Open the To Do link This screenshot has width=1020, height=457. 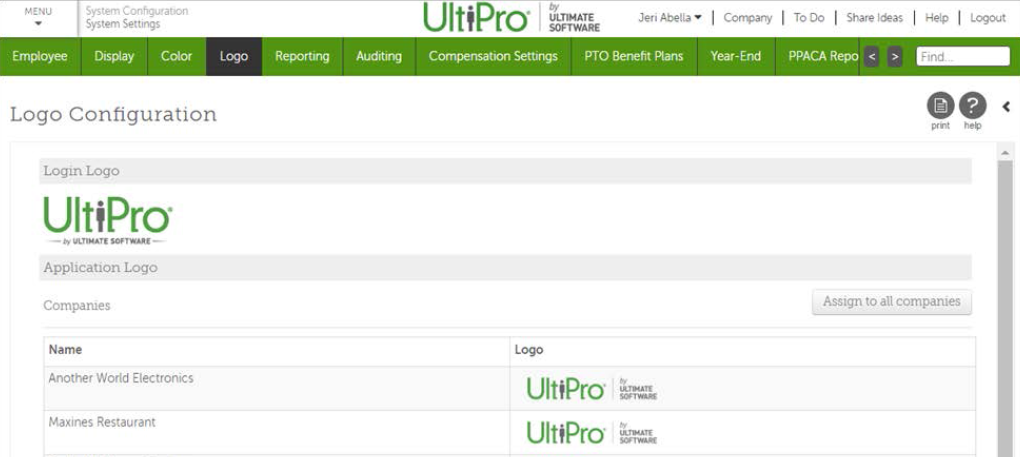(x=809, y=18)
